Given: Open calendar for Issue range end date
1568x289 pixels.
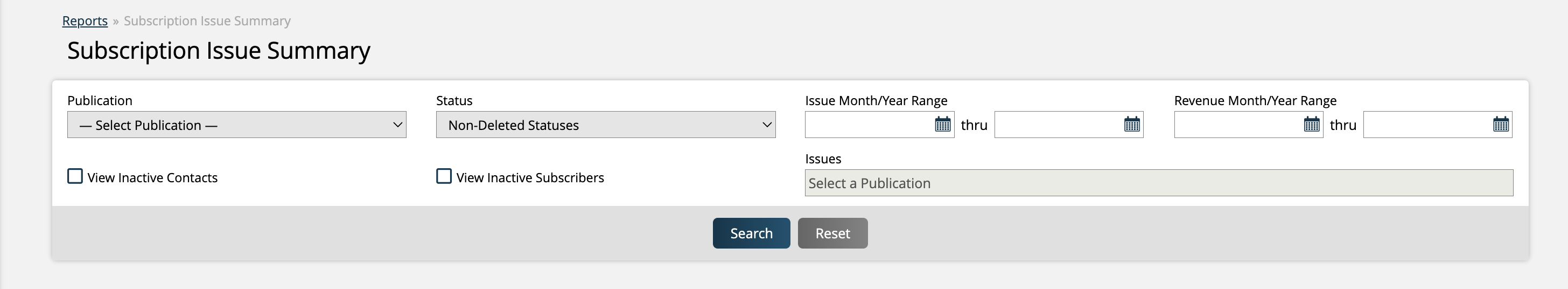Looking at the screenshot, I should pos(1131,125).
